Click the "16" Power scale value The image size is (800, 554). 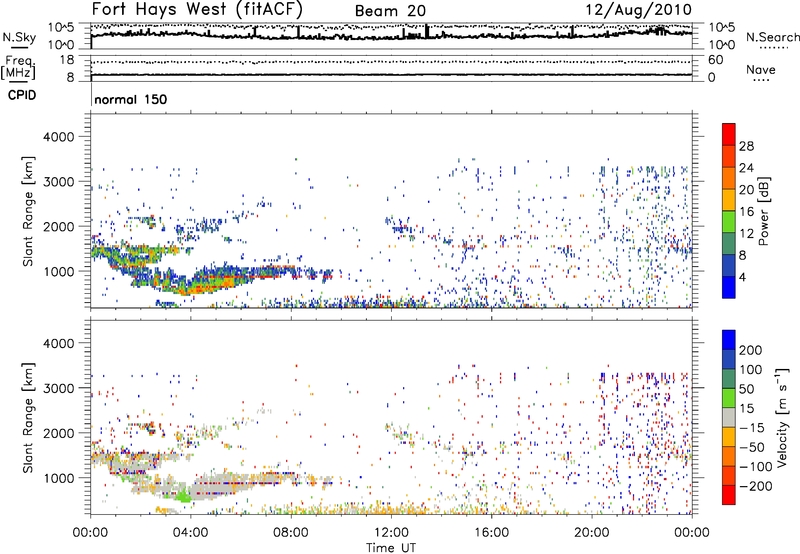coord(746,212)
